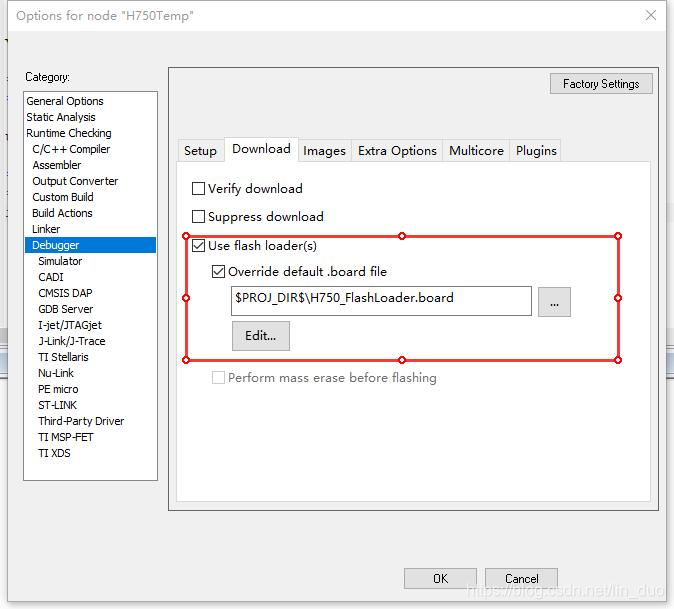Switch to the Setup tab
Image resolution: width=674 pixels, height=609 pixels.
tap(200, 151)
